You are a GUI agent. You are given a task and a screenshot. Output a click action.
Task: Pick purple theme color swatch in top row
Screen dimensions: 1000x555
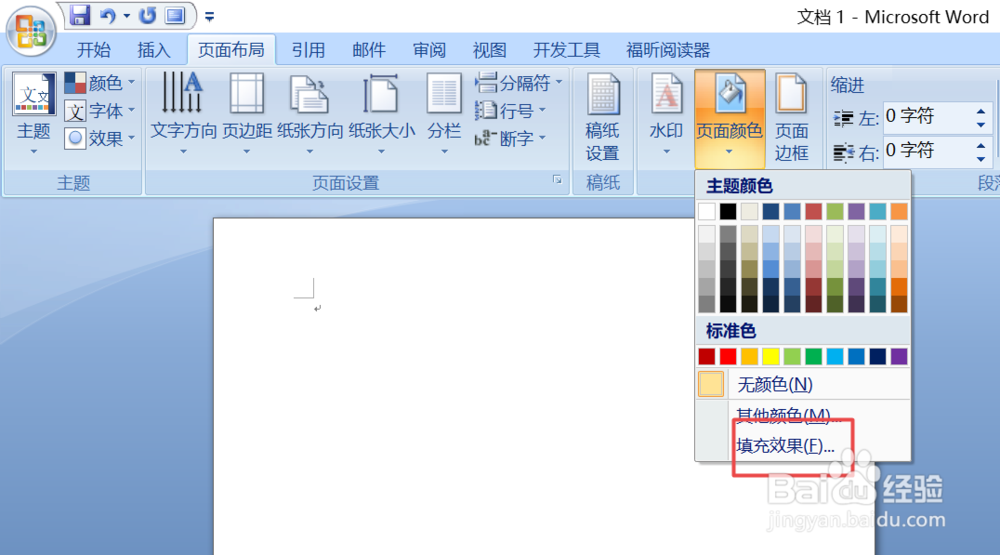[x=856, y=211]
